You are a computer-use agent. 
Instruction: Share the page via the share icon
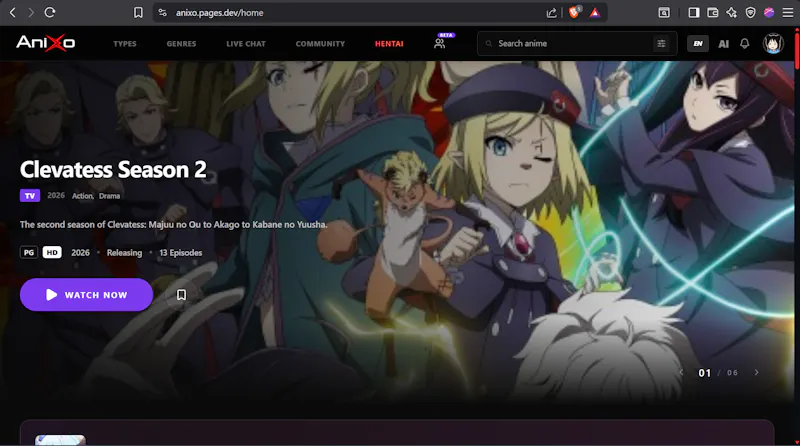coord(552,13)
